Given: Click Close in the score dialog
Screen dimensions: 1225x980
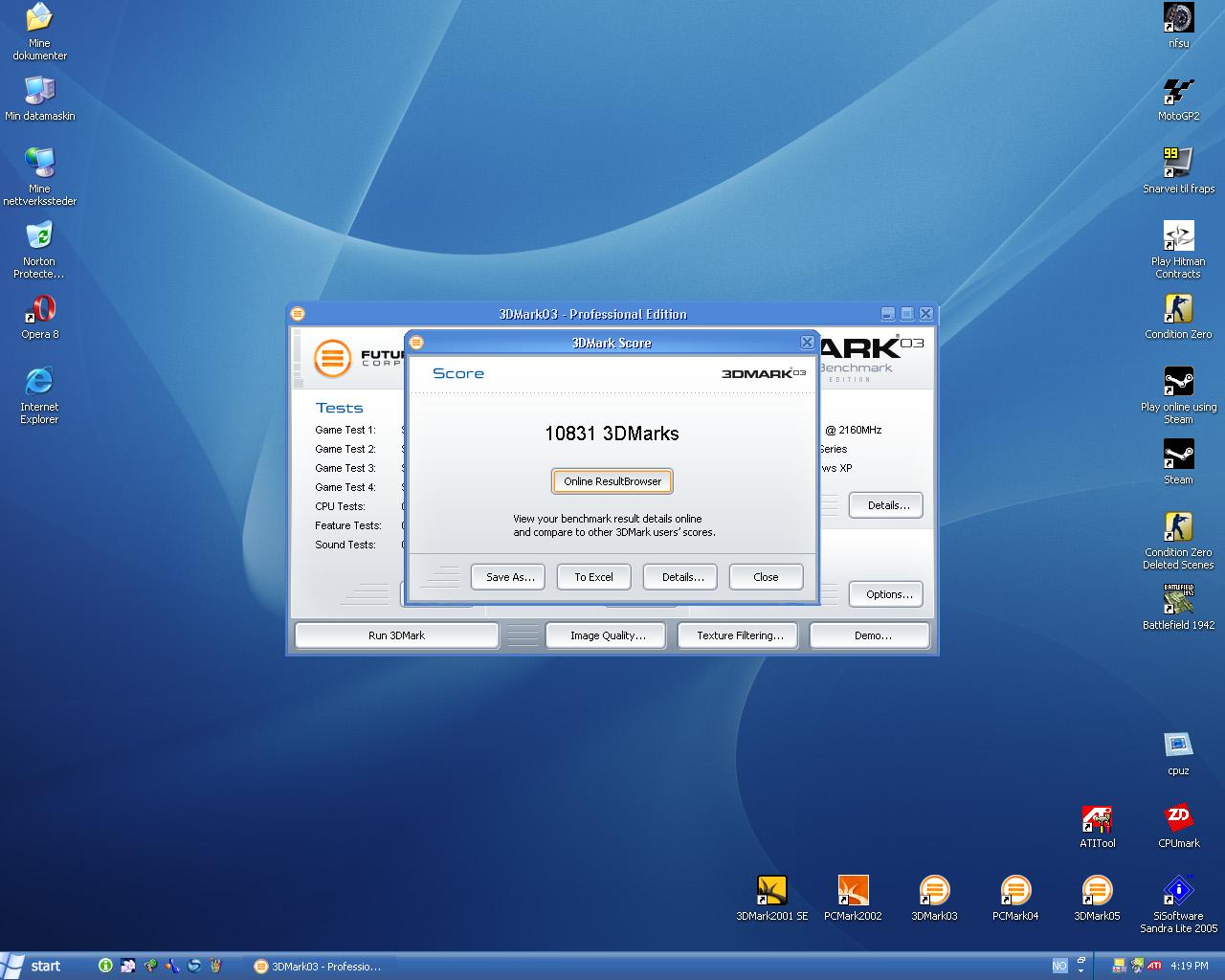Looking at the screenshot, I should pos(766,577).
